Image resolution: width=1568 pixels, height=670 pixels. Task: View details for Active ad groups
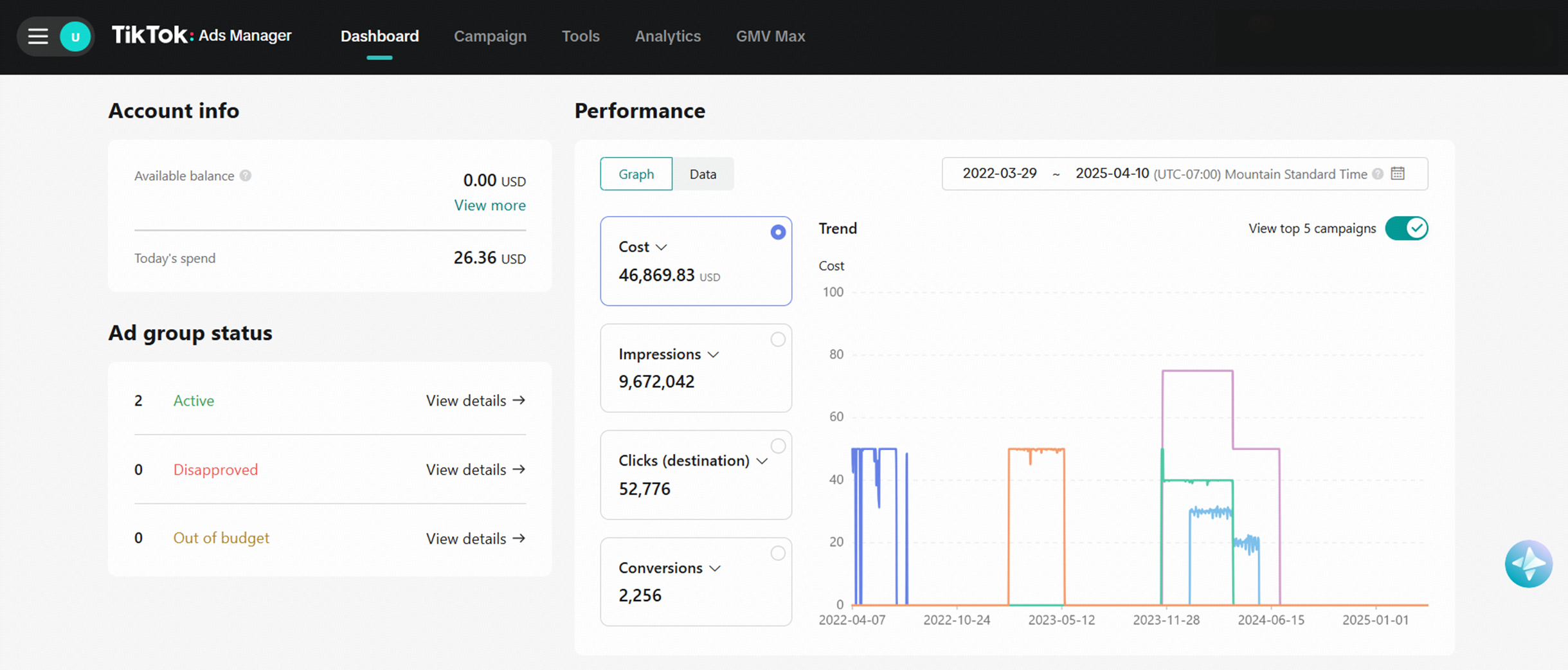point(476,401)
